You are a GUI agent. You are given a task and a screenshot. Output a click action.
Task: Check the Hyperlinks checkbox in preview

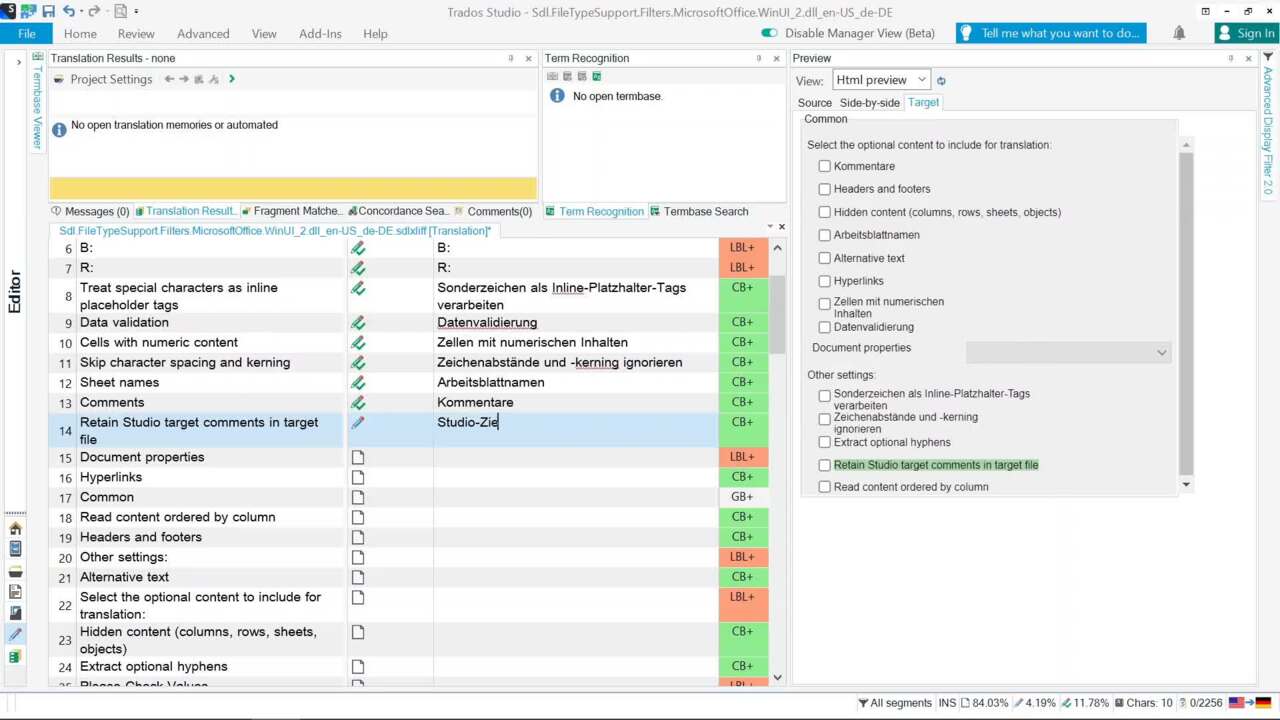824,281
